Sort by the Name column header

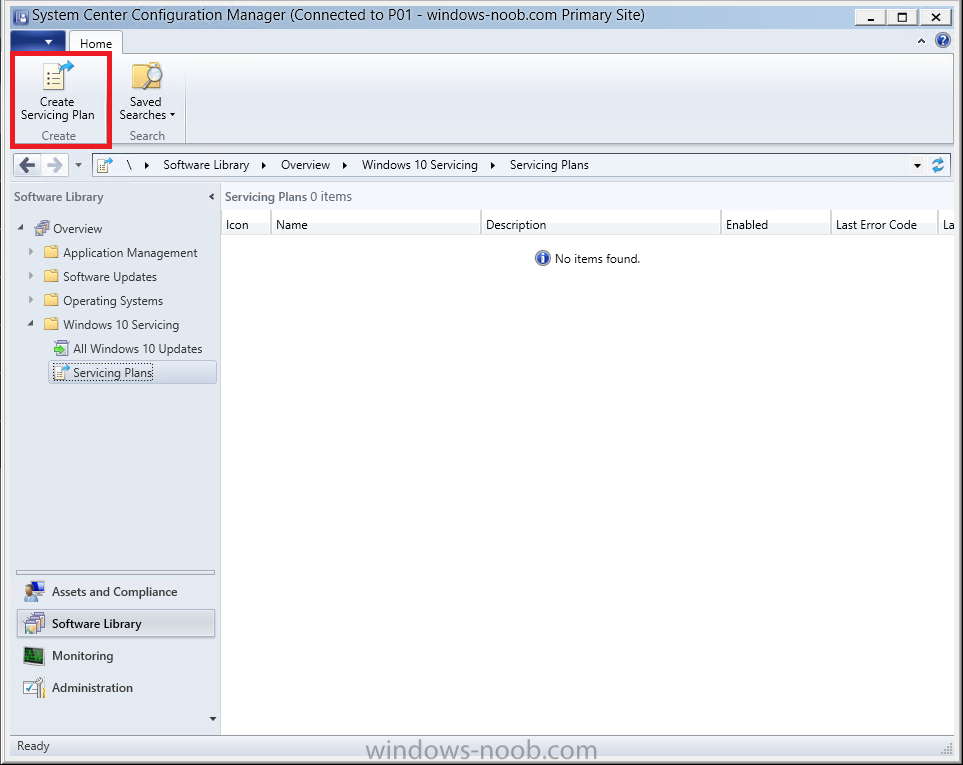click(375, 225)
